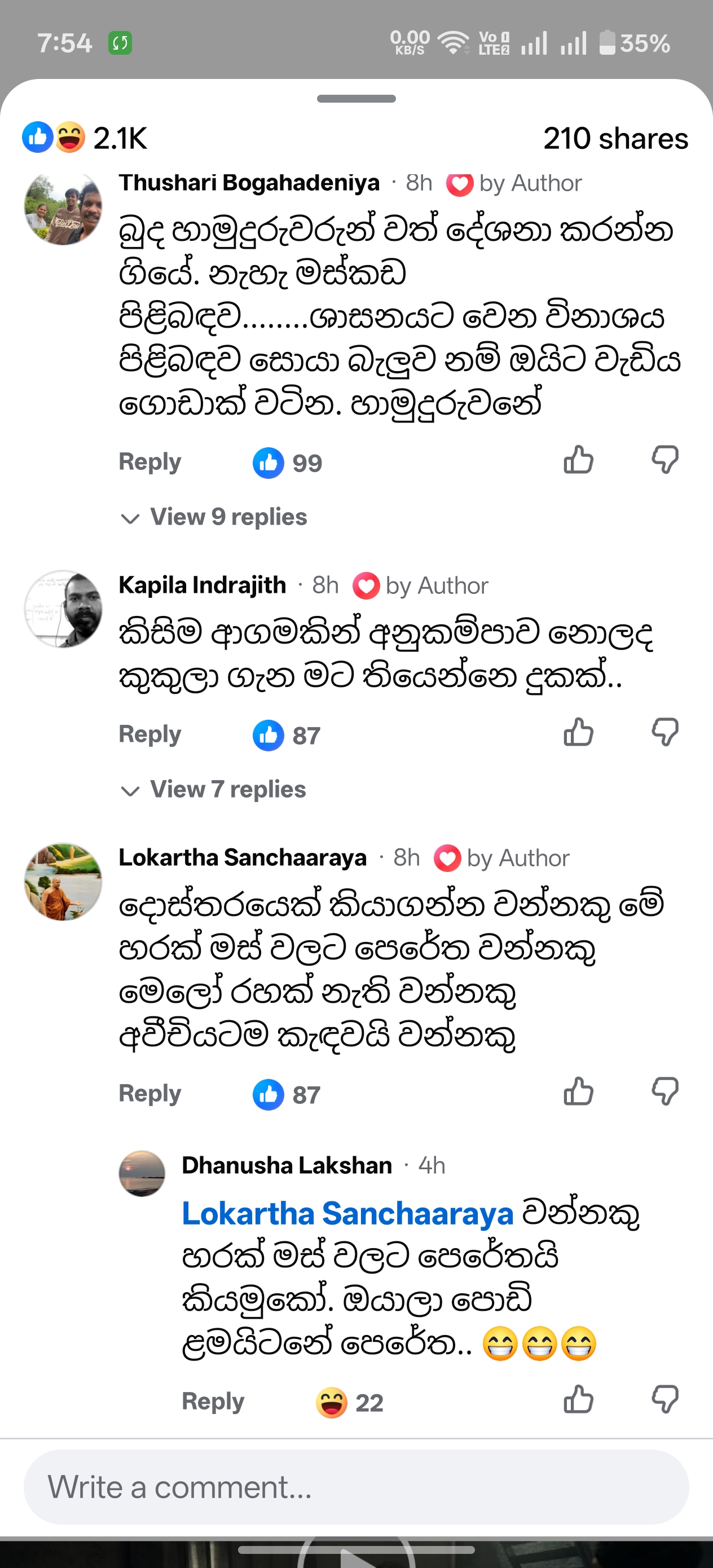Thumbs up Dhanusha Lakshan's reply
The width and height of the screenshot is (713, 1568).
[x=578, y=1399]
